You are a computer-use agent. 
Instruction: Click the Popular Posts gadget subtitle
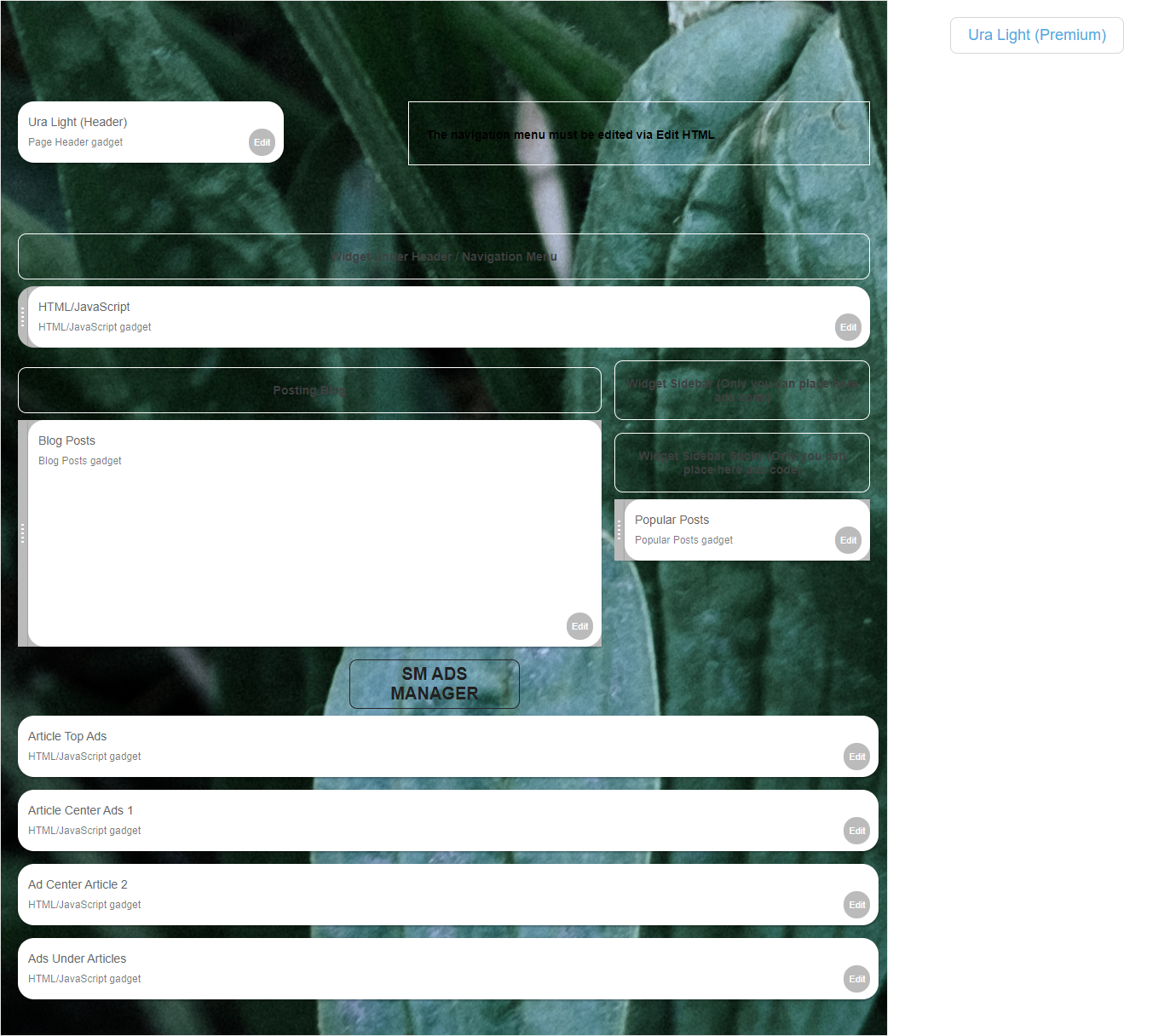tap(683, 540)
